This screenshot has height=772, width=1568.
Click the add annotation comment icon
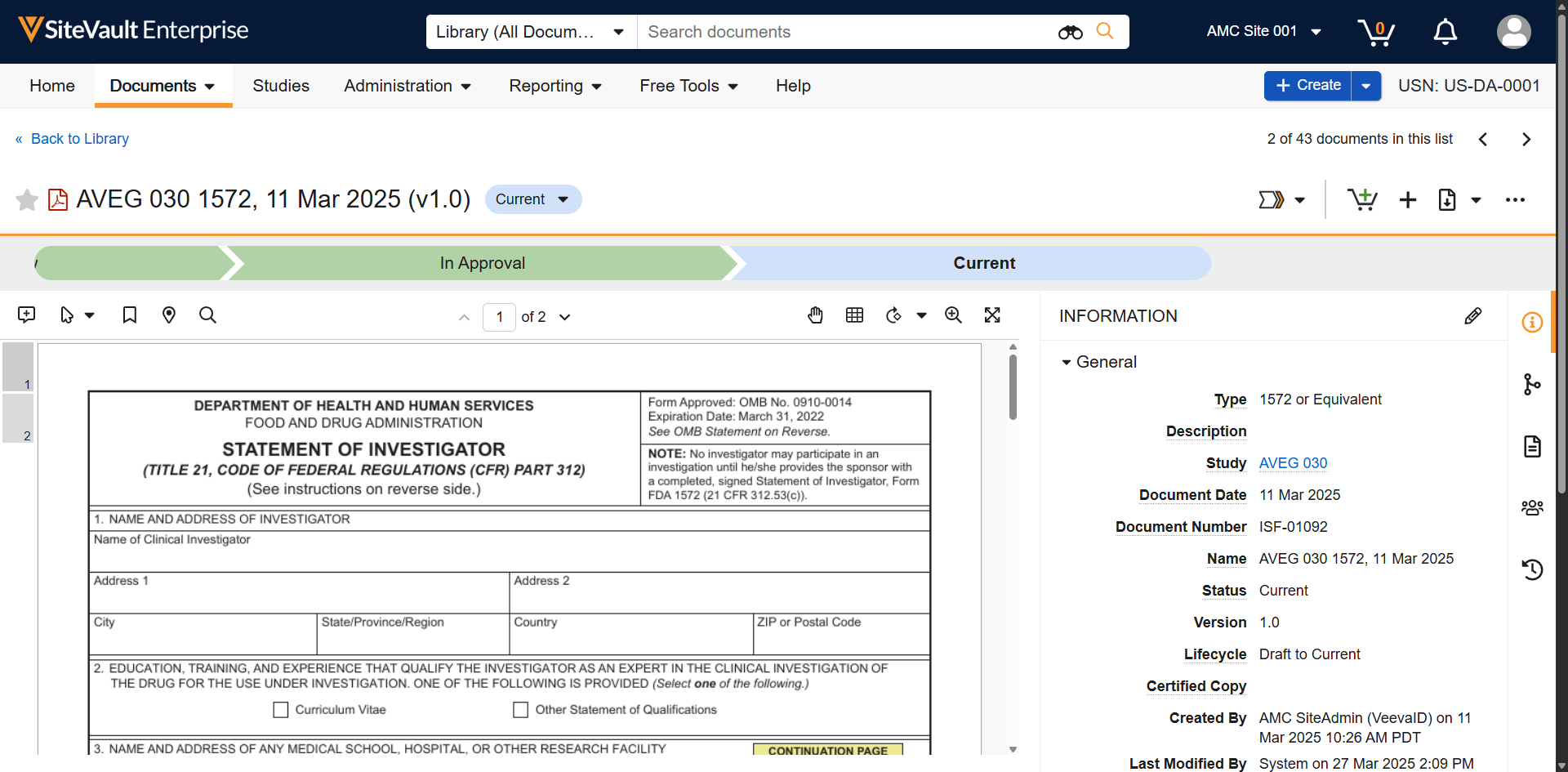[x=26, y=315]
